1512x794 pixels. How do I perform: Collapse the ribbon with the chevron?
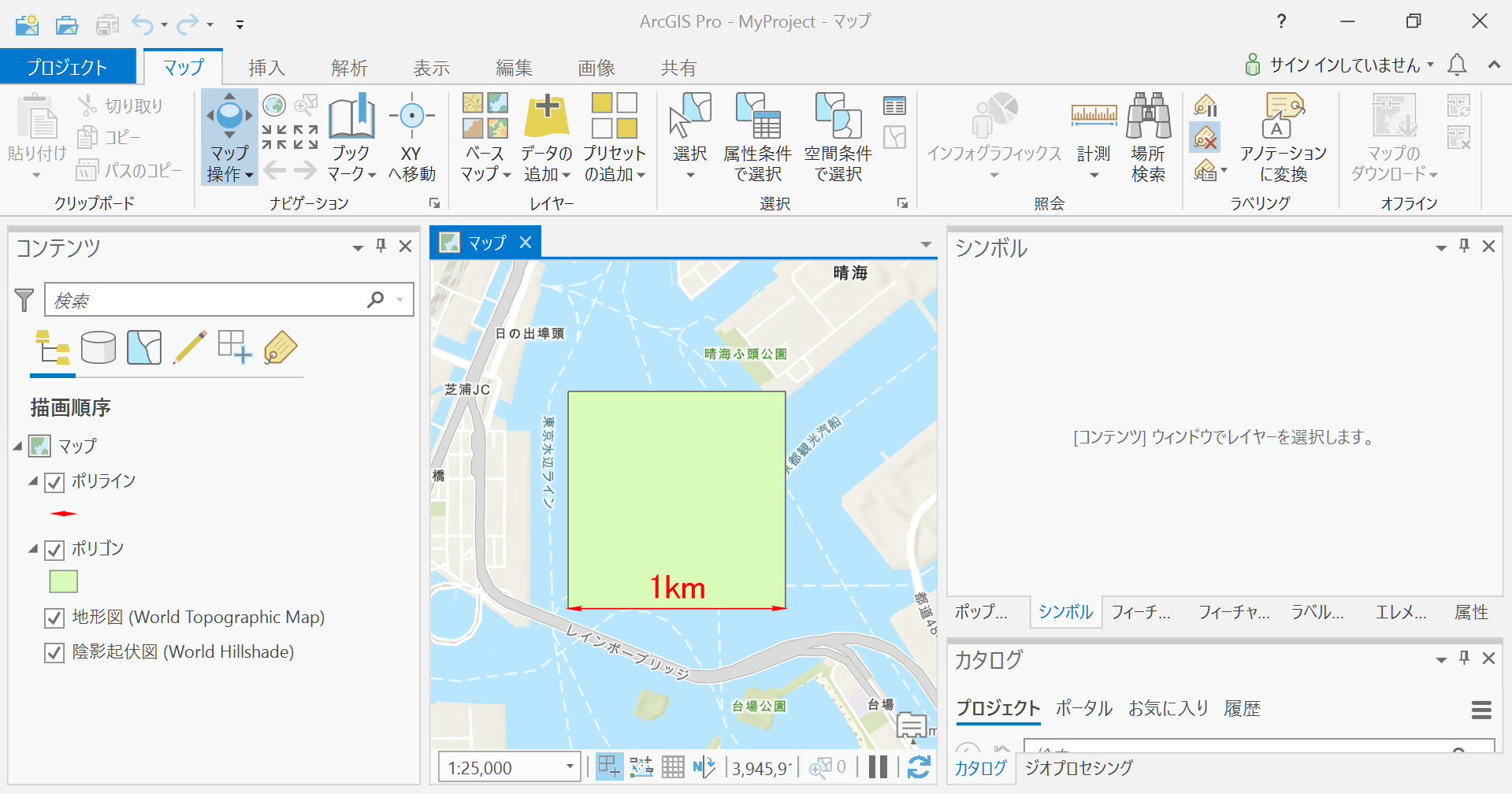pos(1494,65)
